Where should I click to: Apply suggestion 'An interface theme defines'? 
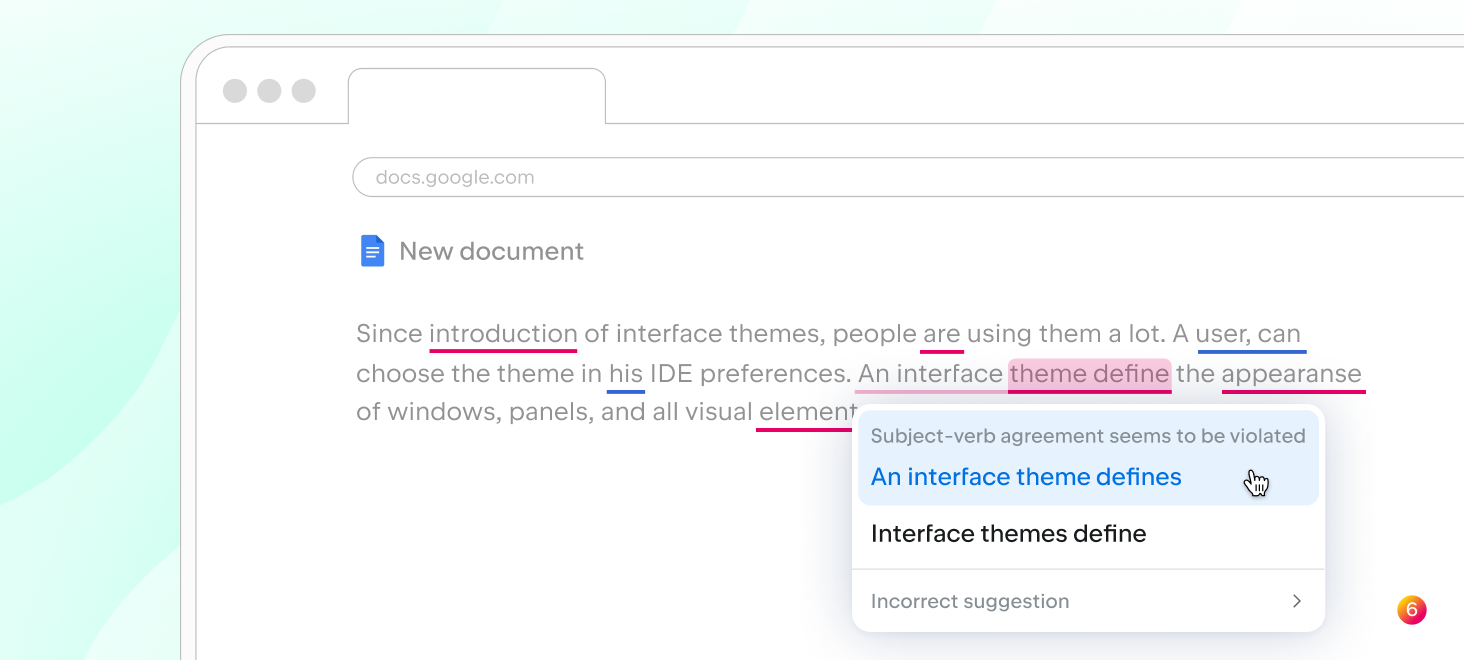(x=1026, y=477)
